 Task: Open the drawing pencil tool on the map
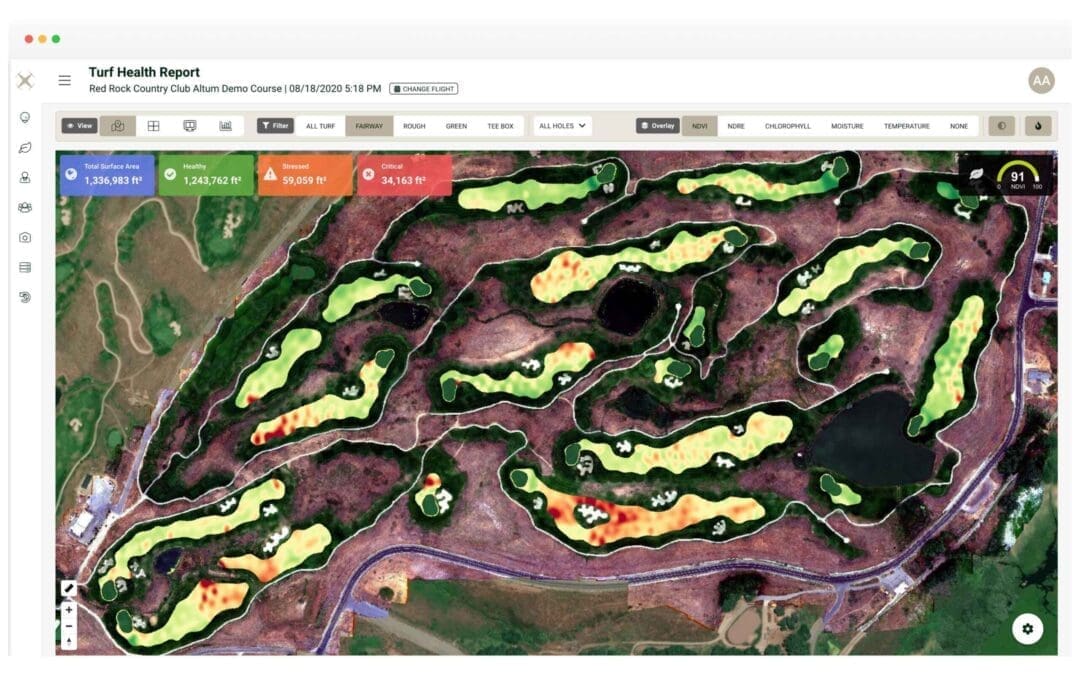(68, 588)
